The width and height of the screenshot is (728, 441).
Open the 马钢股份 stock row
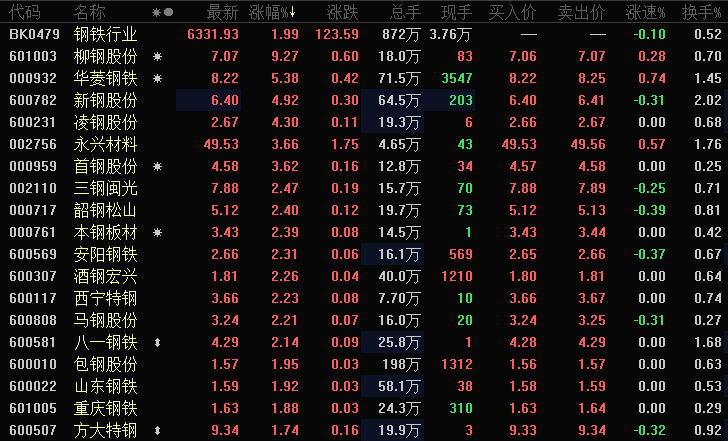point(364,320)
